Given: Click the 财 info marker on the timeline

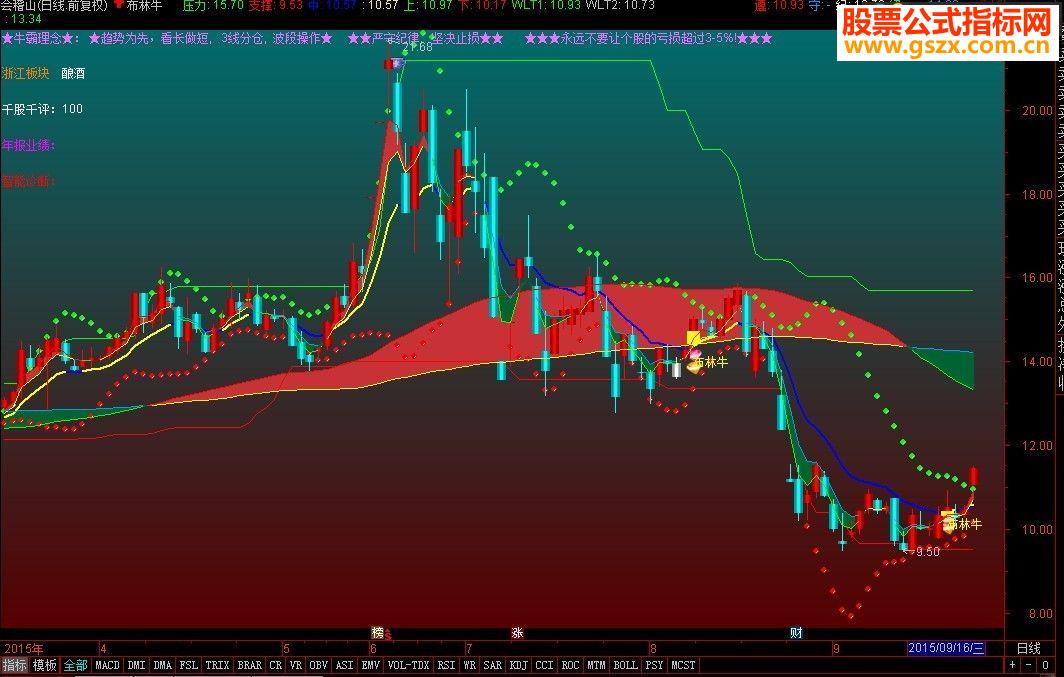Looking at the screenshot, I should [x=796, y=633].
